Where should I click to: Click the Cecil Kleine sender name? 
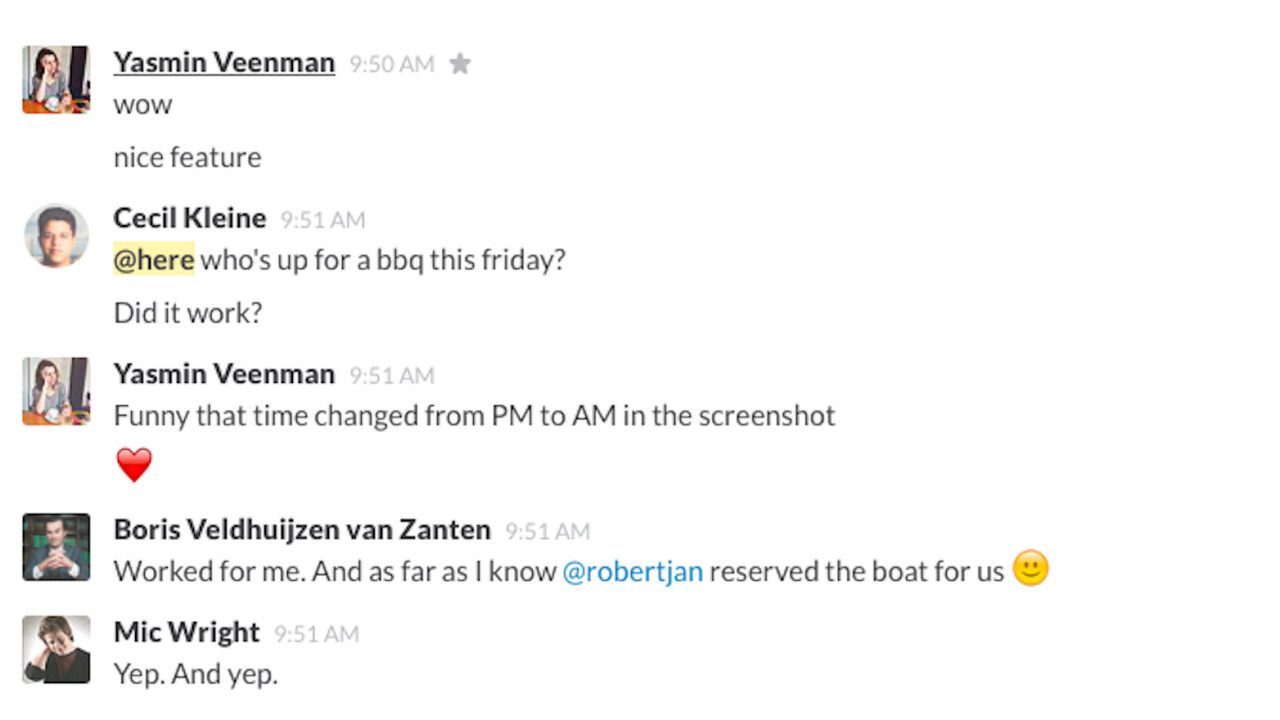pyautogui.click(x=190, y=218)
